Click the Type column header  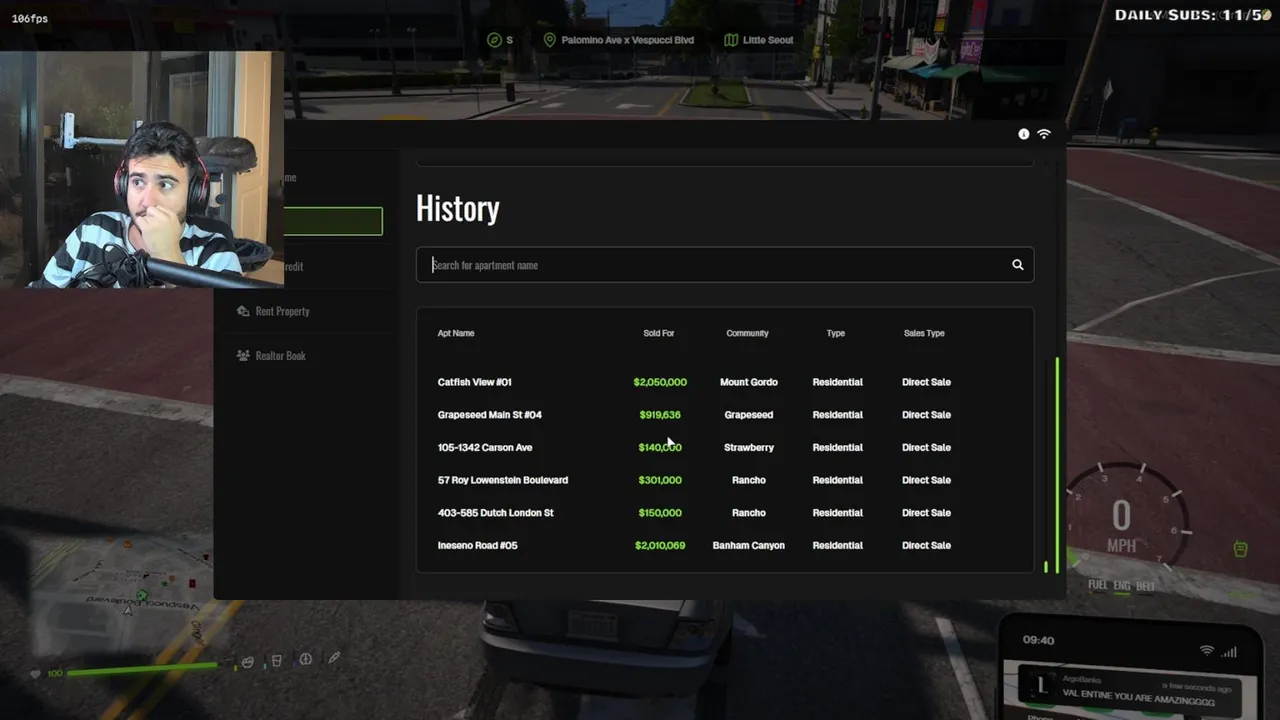click(836, 333)
